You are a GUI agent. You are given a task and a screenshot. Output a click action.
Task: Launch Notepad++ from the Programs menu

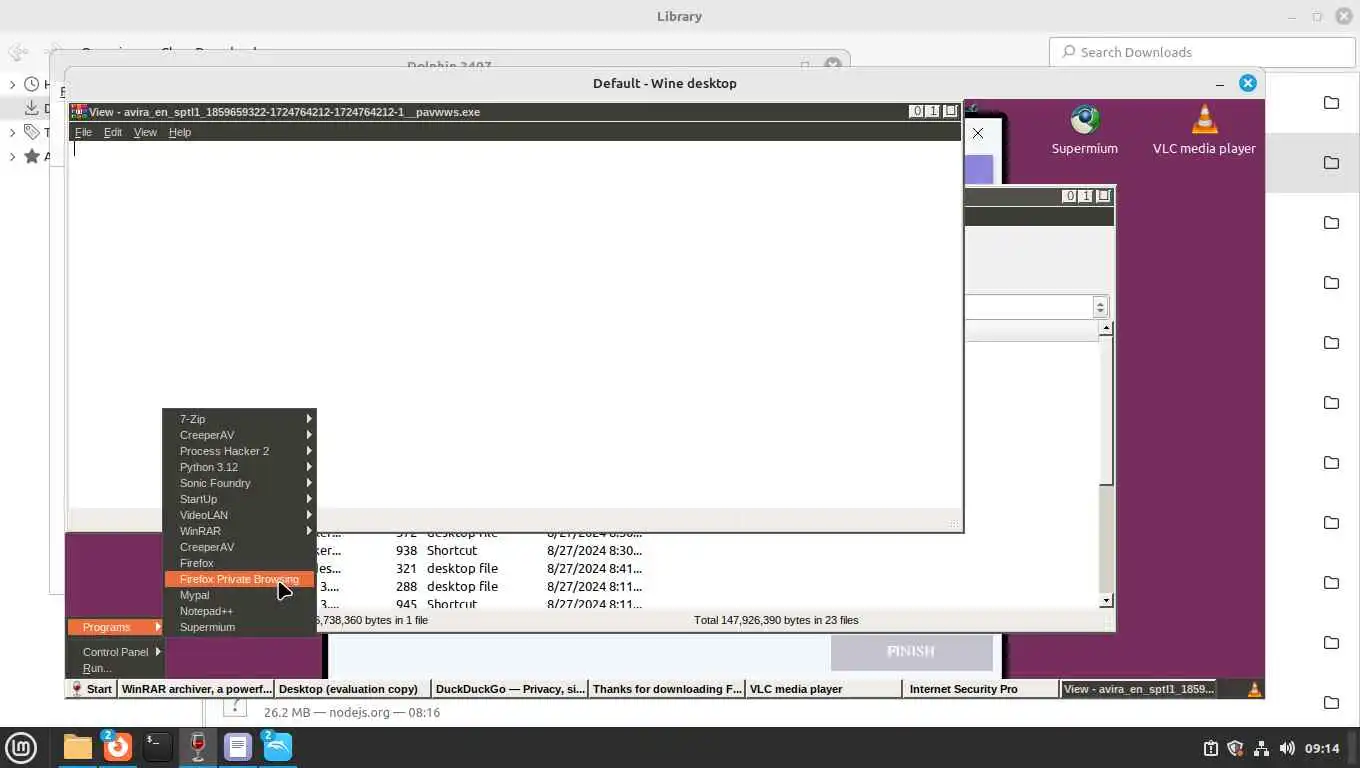coord(239,611)
